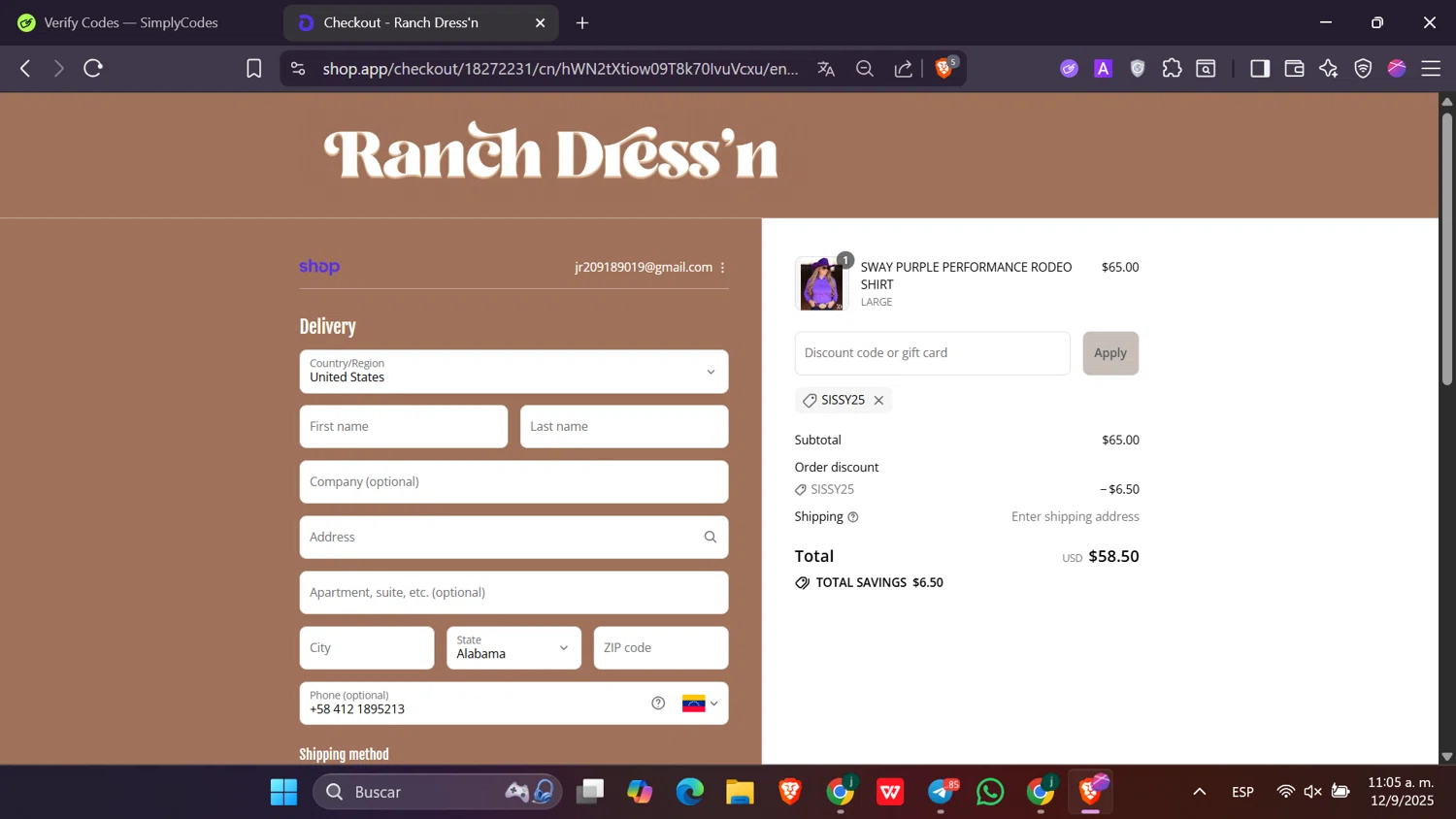1456x819 pixels.
Task: Click the ZIP code field
Action: point(661,648)
